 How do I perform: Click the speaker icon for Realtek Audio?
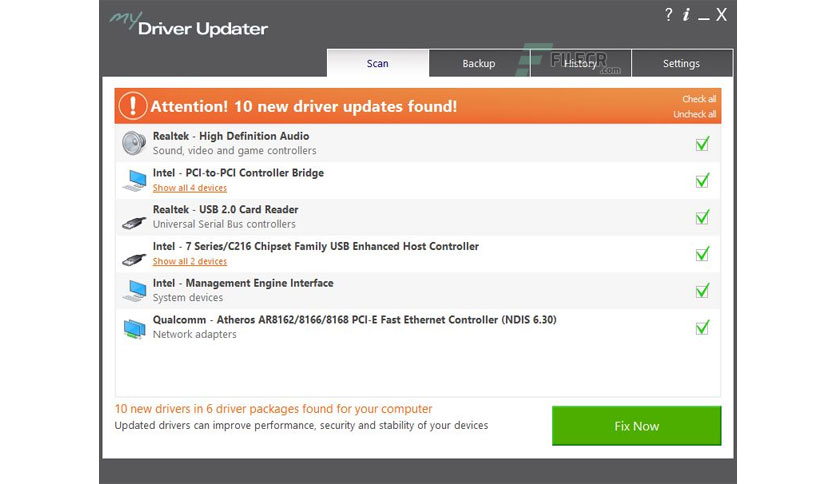(x=134, y=143)
